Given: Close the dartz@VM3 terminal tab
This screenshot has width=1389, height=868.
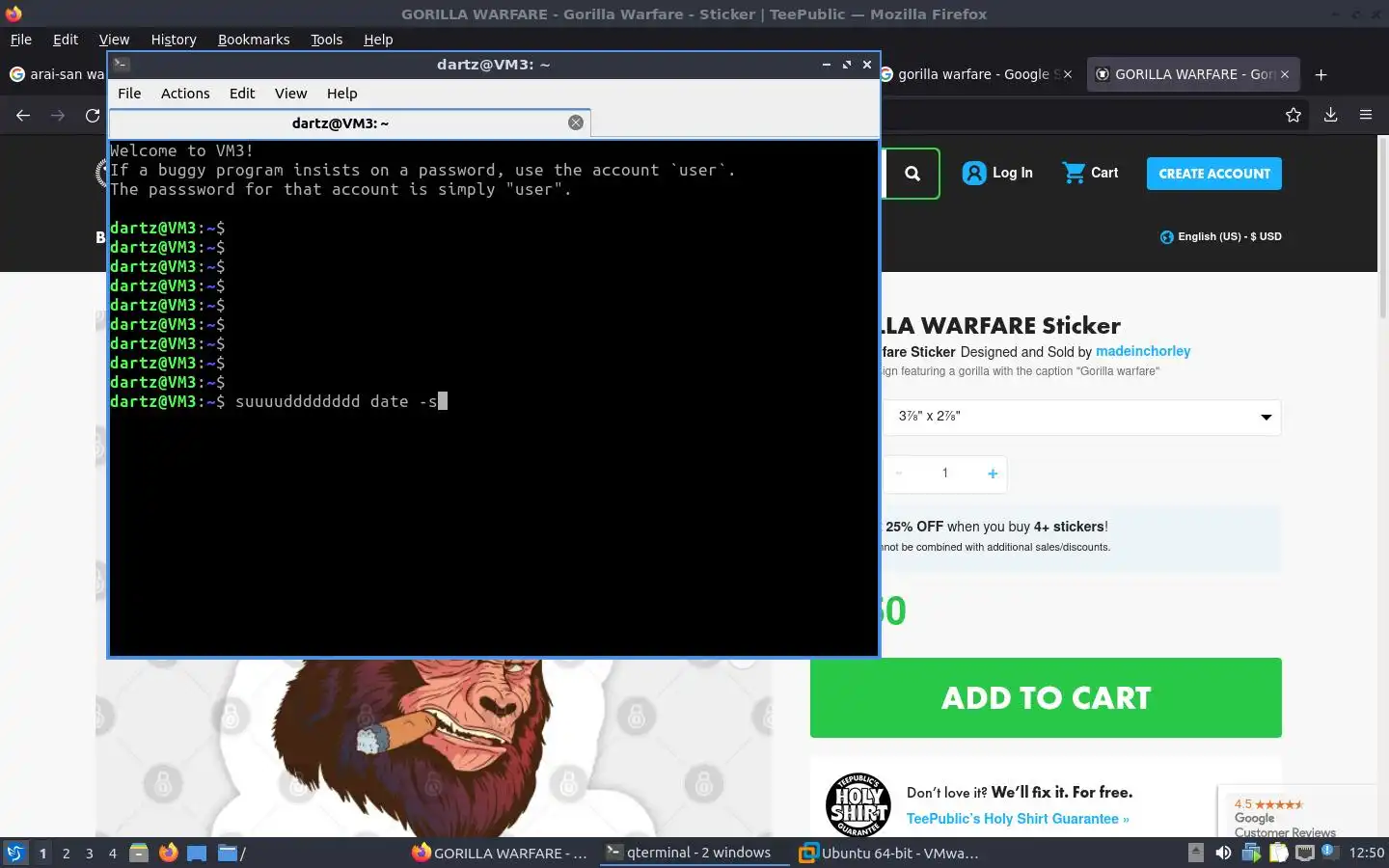Looking at the screenshot, I should [x=576, y=122].
